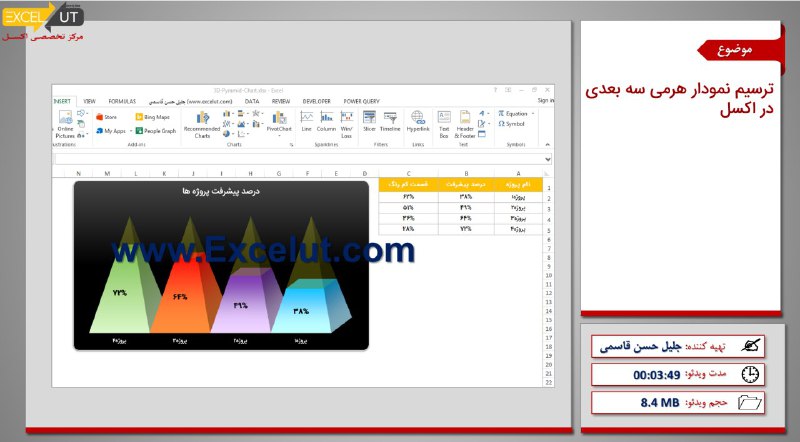
Task: Select column A header
Action: (518, 174)
